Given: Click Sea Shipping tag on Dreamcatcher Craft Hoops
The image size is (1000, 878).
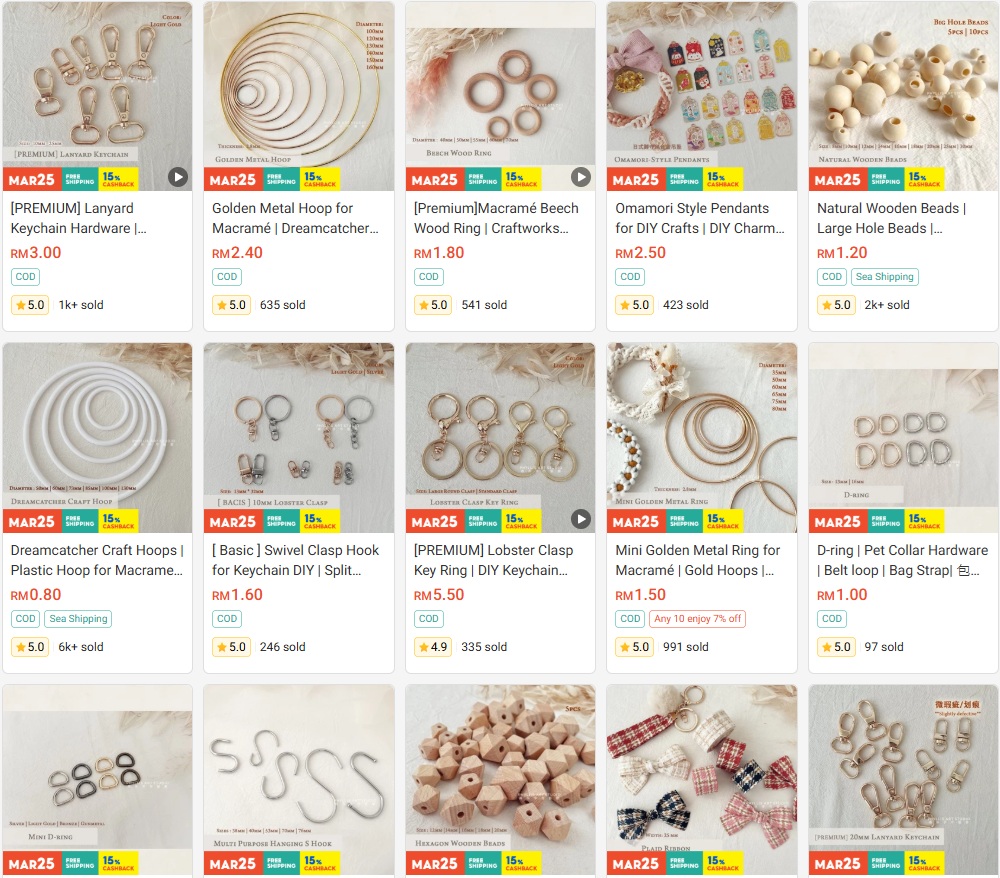Looking at the screenshot, I should [78, 618].
